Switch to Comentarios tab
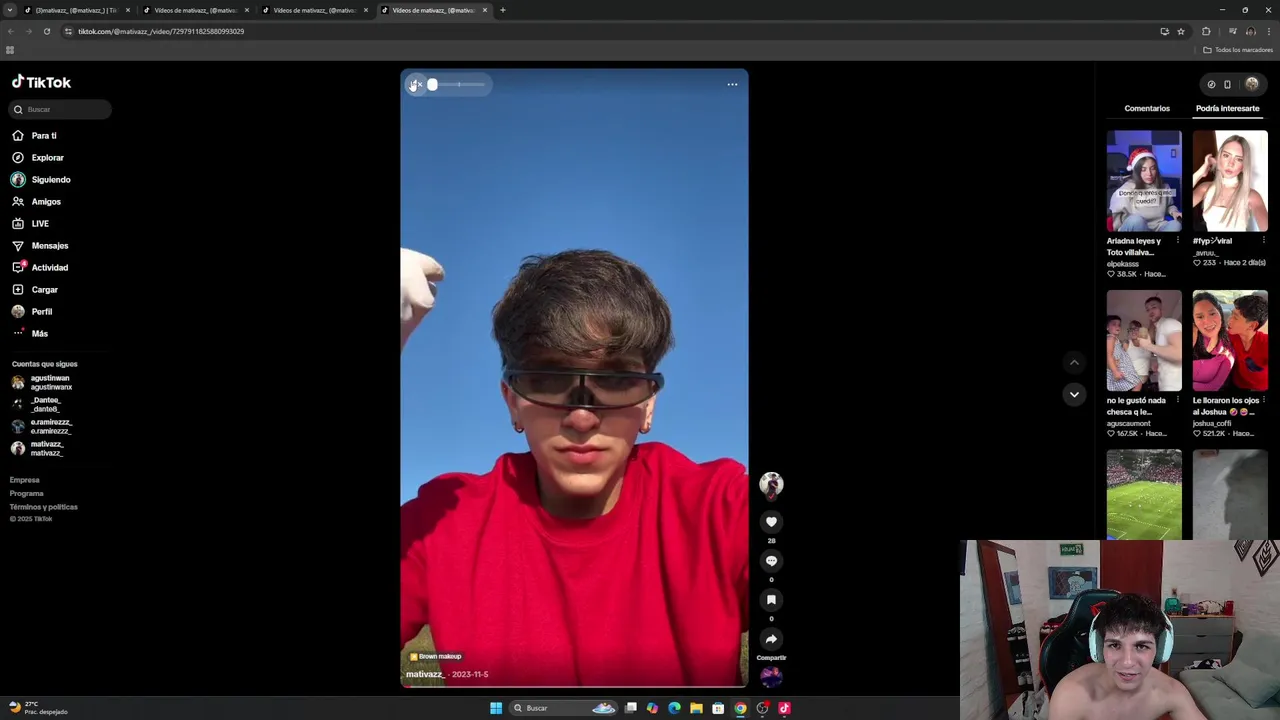 coord(1147,108)
